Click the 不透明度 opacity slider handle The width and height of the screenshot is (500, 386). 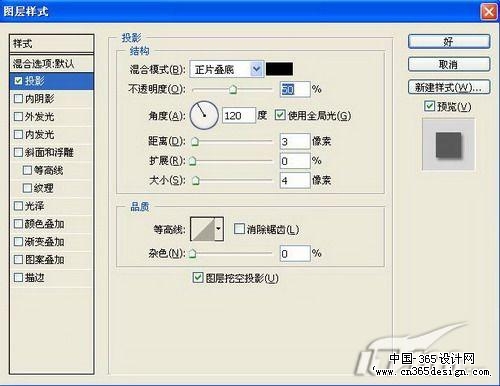(233, 89)
